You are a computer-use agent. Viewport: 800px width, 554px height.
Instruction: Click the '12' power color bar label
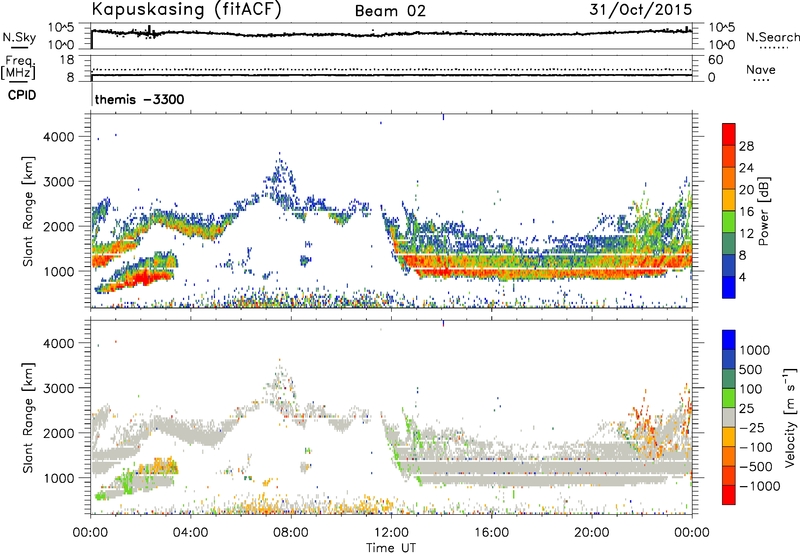746,234
